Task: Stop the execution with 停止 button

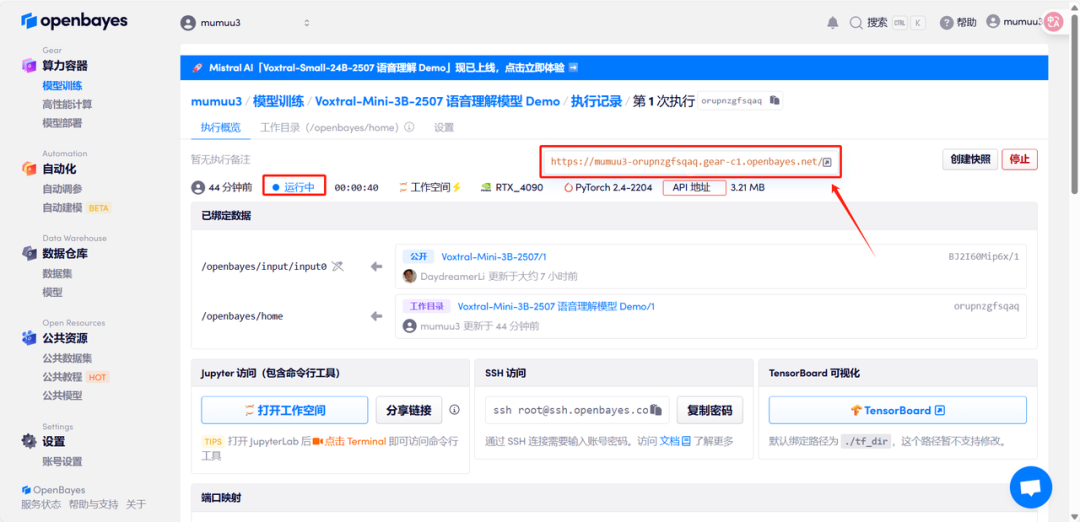Action: (x=1019, y=159)
